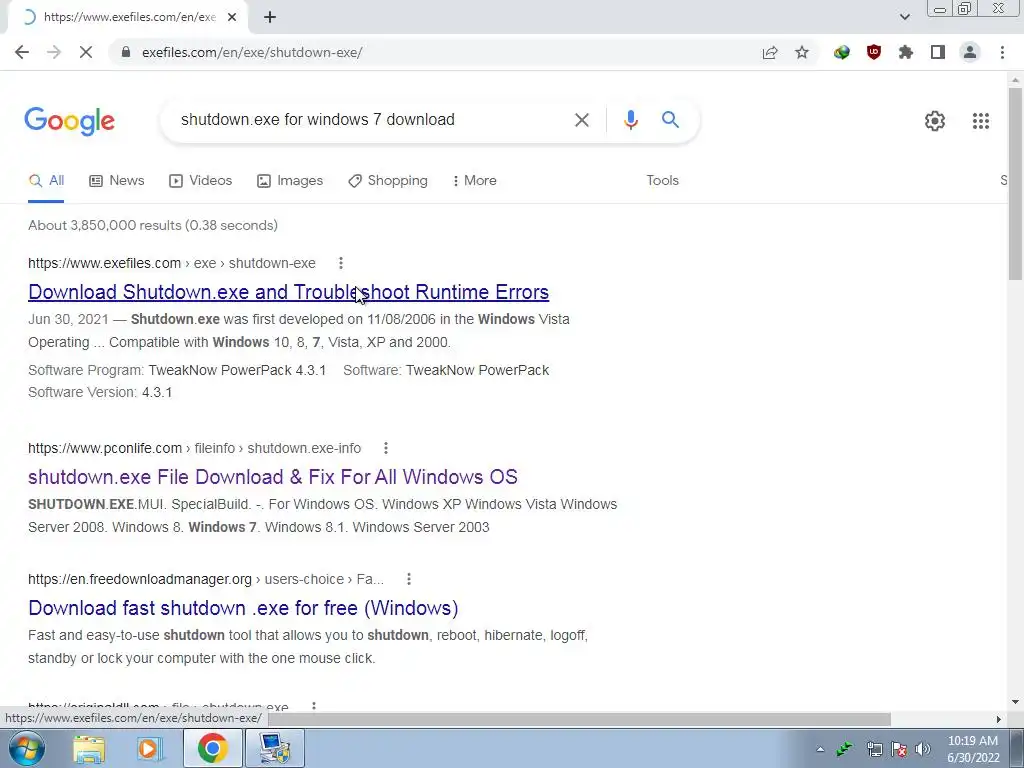1024x768 pixels.
Task: Open Google settings gear
Action: pos(935,121)
